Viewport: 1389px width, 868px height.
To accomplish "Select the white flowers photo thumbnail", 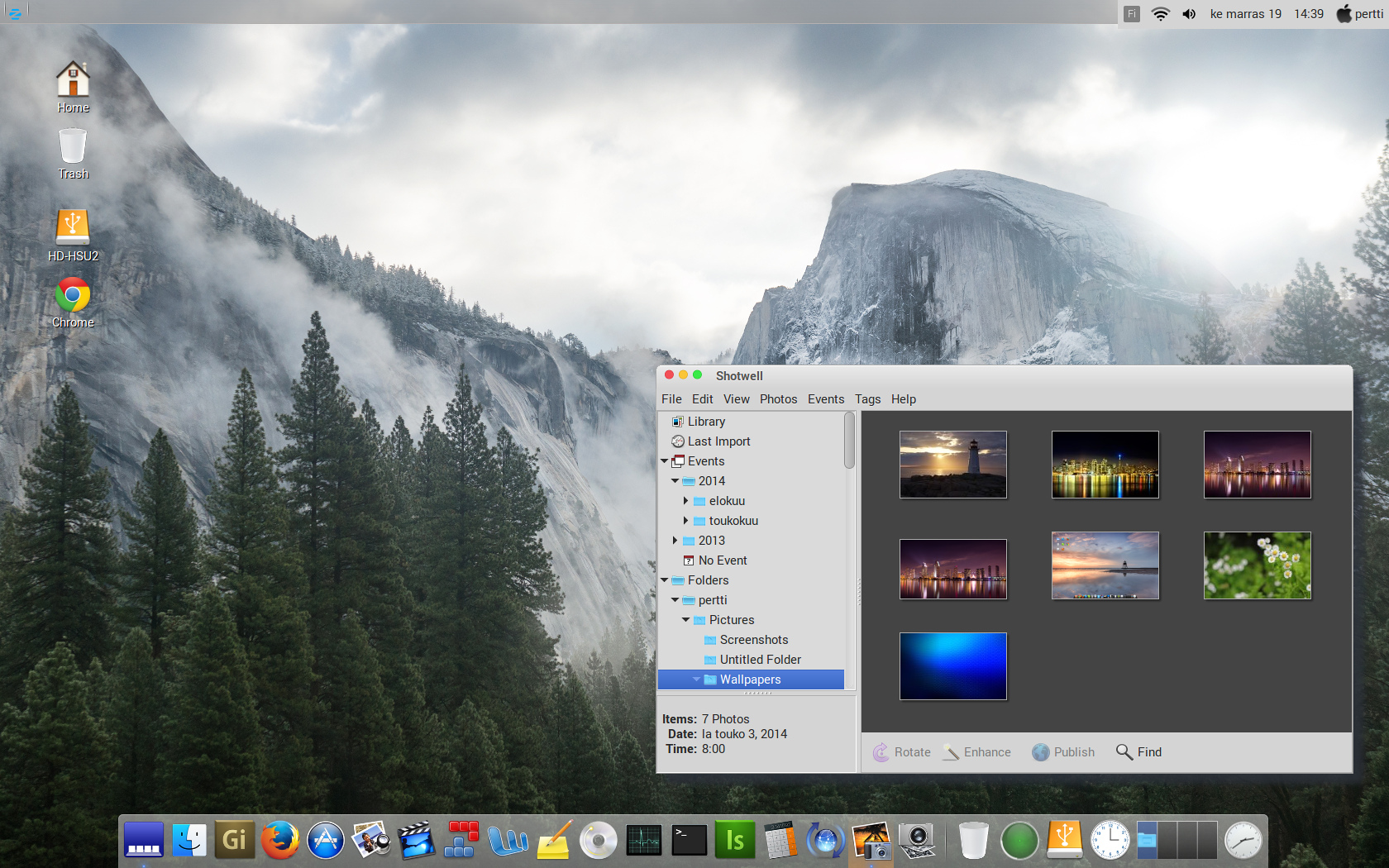I will click(1257, 565).
